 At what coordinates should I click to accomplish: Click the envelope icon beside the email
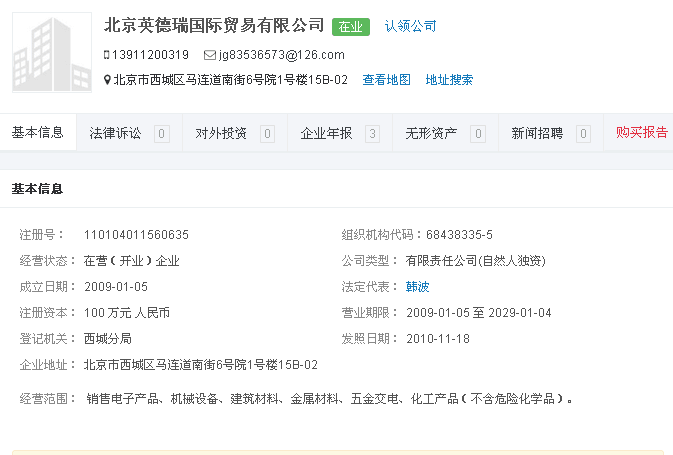(x=209, y=55)
